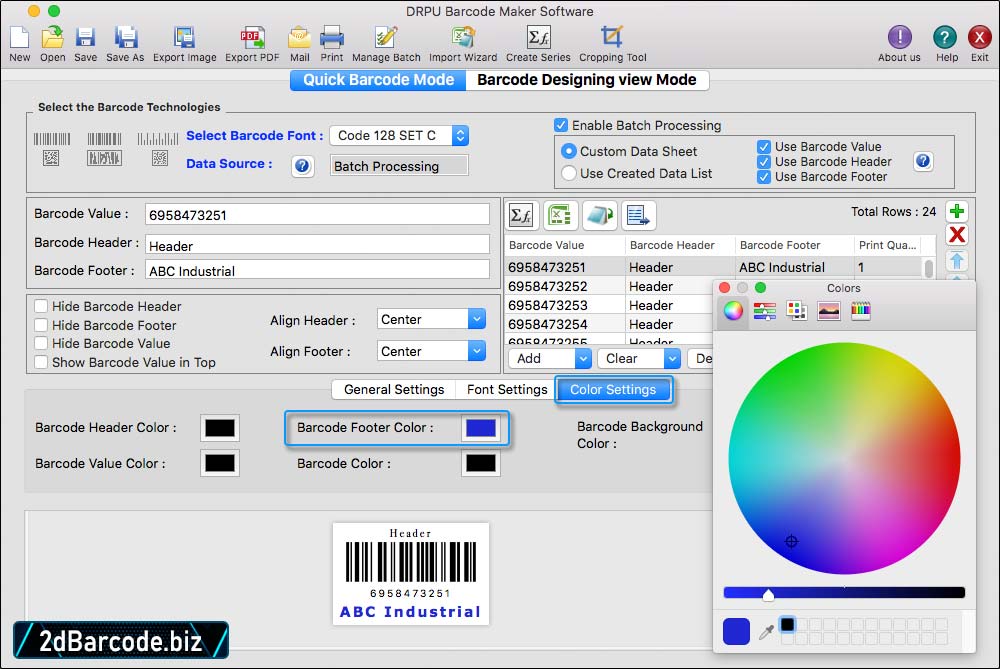Move row up with the blue arrow icon
Viewport: 1000px width, 669px height.
[957, 260]
